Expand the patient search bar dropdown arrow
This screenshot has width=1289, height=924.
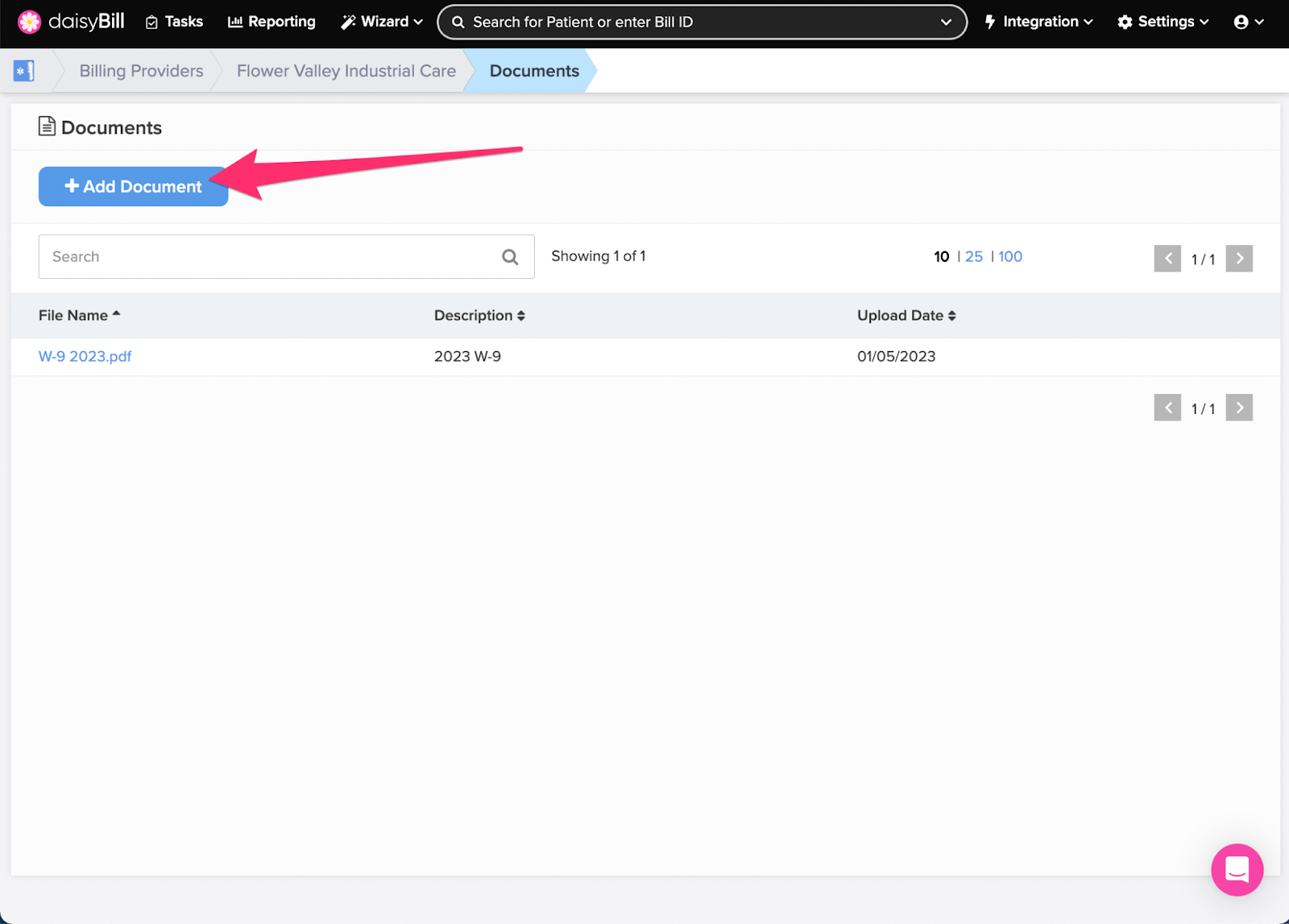coord(946,23)
